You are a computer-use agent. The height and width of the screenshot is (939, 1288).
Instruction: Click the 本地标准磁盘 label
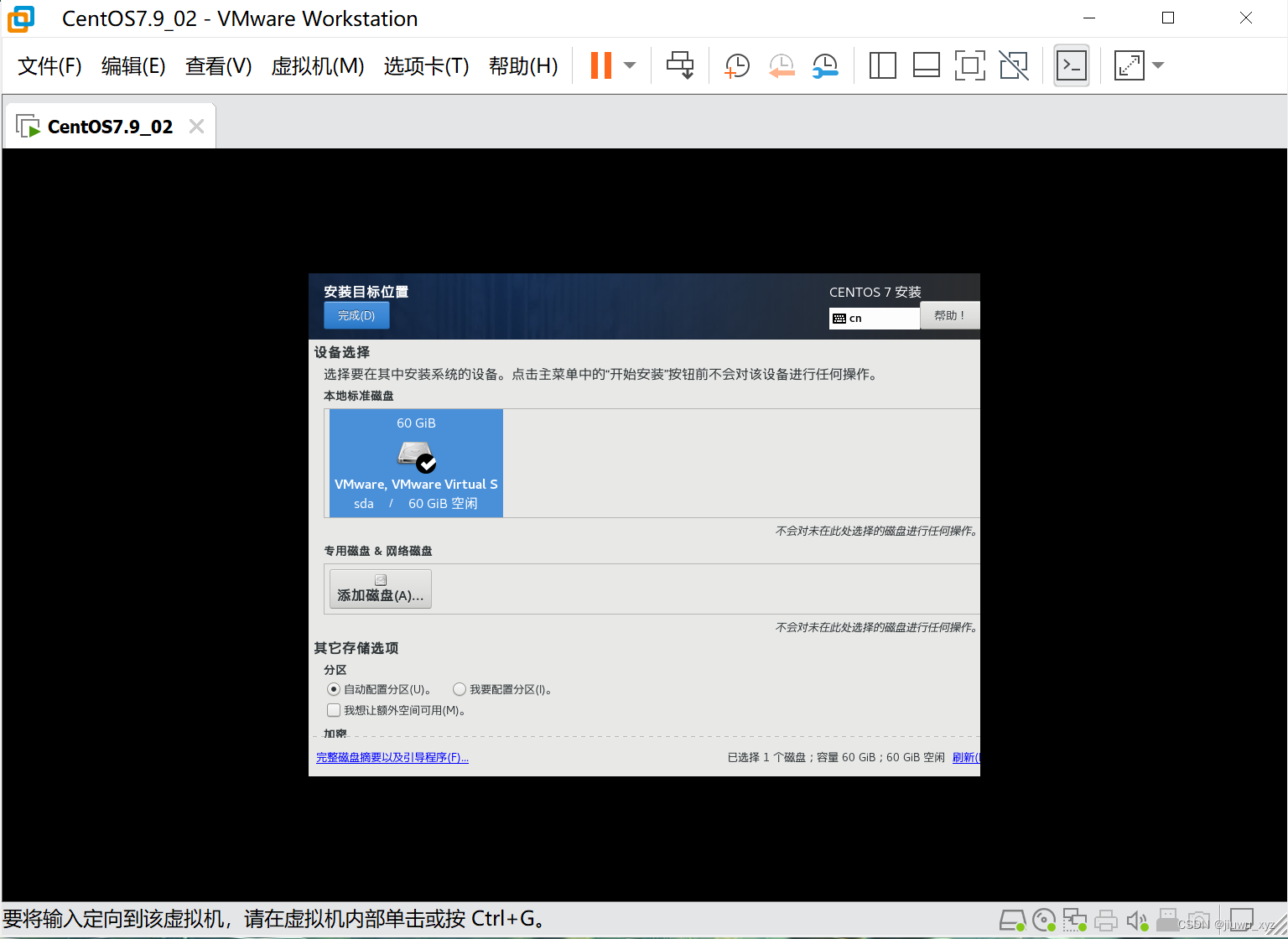coord(359,396)
